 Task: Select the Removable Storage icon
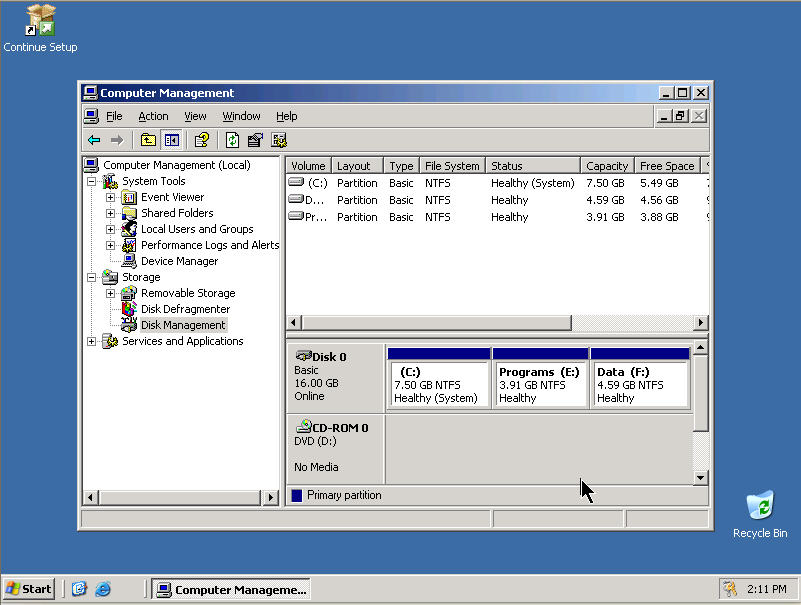pyautogui.click(x=129, y=293)
